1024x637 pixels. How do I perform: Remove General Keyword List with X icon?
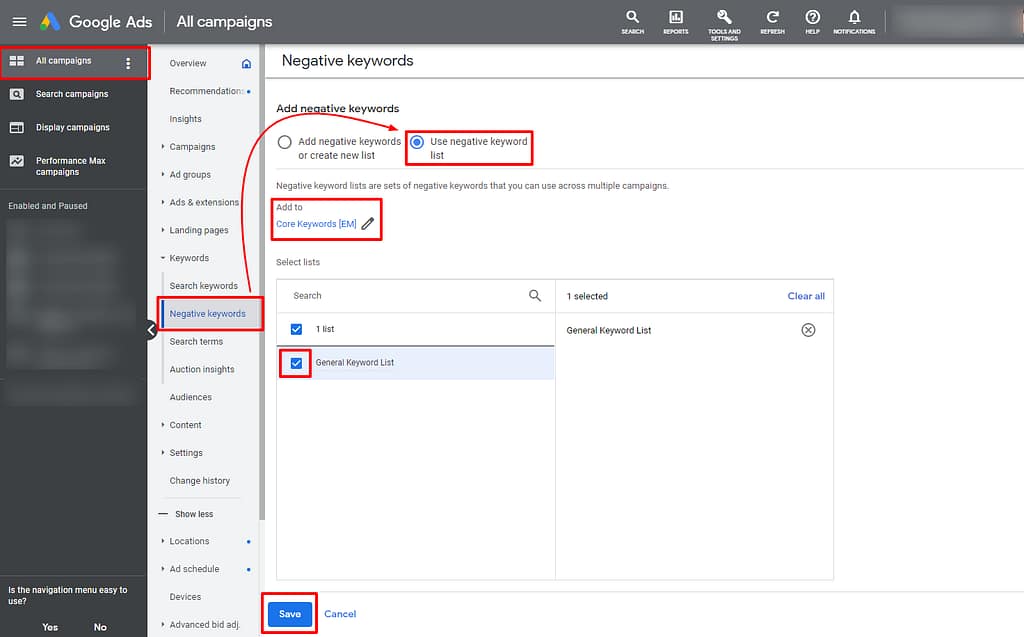tap(808, 330)
